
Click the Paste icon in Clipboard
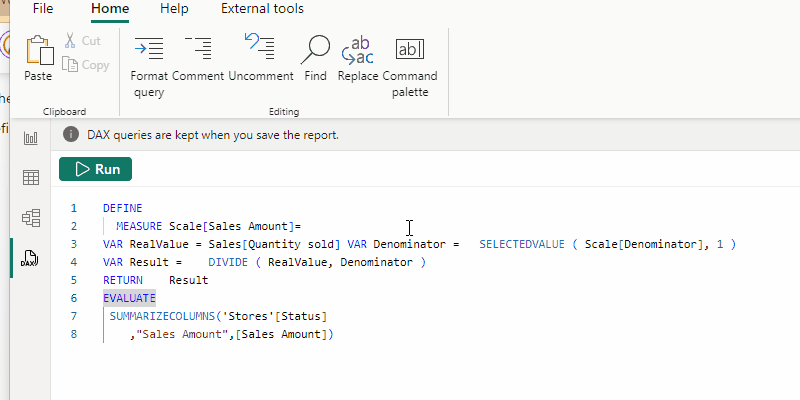click(x=38, y=50)
